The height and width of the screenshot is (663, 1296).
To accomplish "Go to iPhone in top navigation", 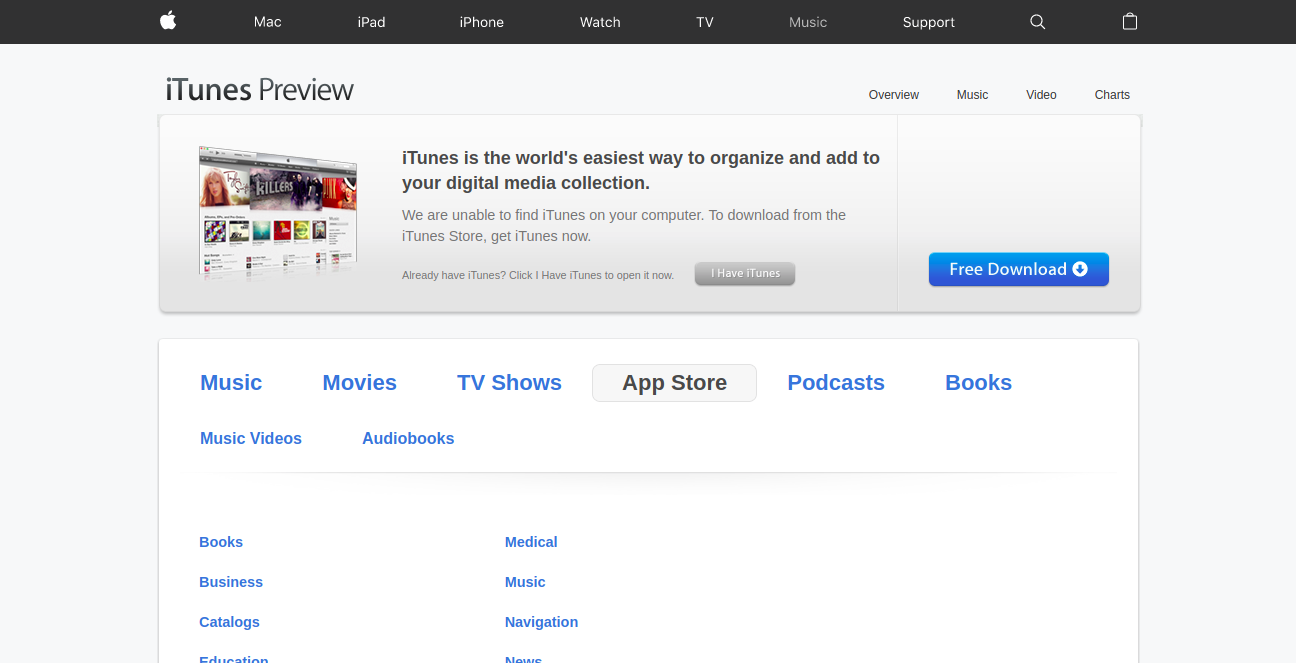I will coord(482,22).
